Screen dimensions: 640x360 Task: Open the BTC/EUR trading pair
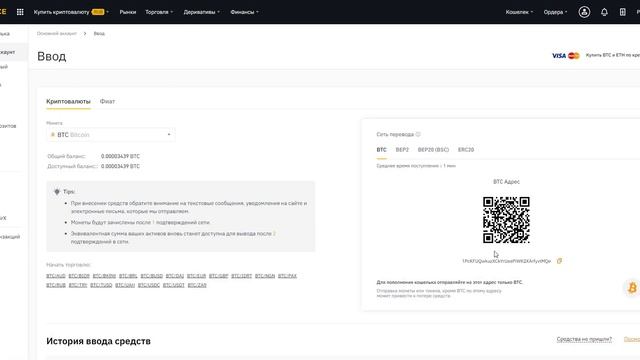click(x=196, y=276)
